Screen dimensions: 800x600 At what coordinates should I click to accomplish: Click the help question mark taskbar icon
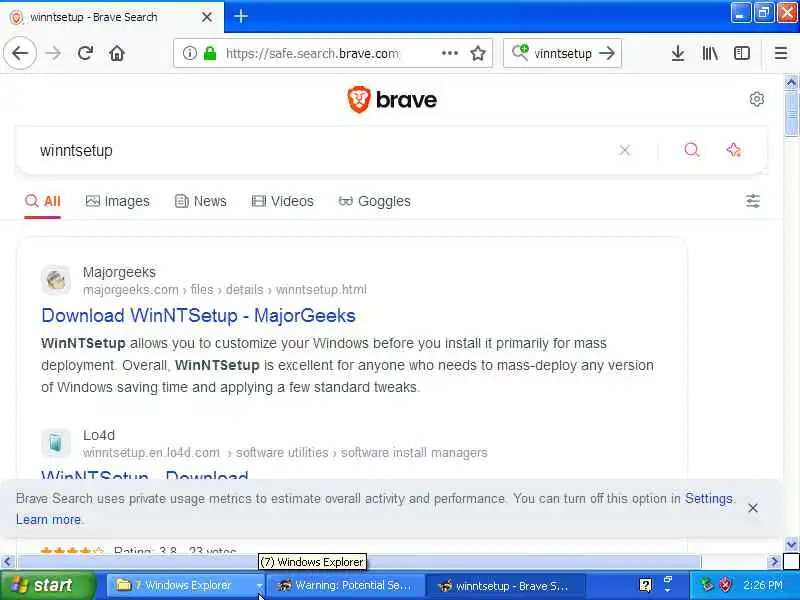(645, 585)
